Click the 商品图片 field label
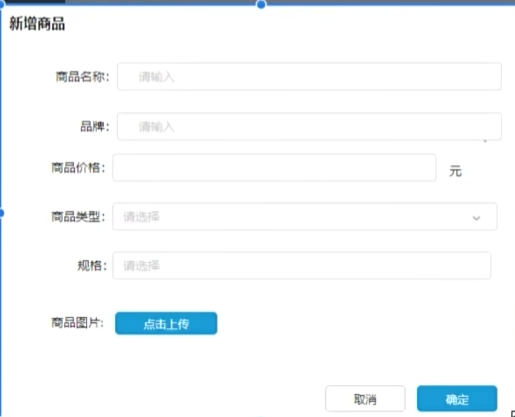515x417 pixels. [x=77, y=323]
